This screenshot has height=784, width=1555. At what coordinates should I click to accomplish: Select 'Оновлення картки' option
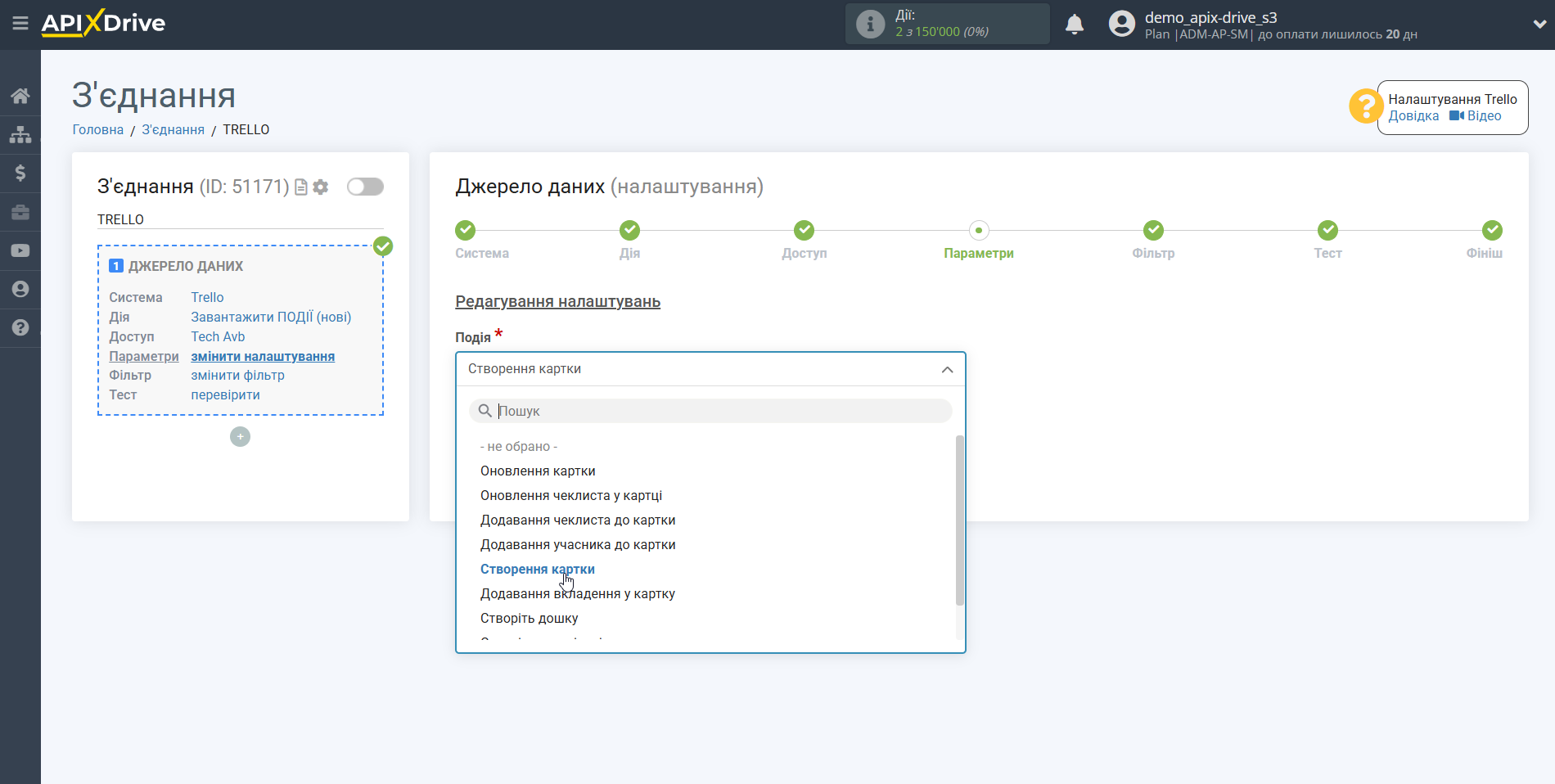point(538,471)
